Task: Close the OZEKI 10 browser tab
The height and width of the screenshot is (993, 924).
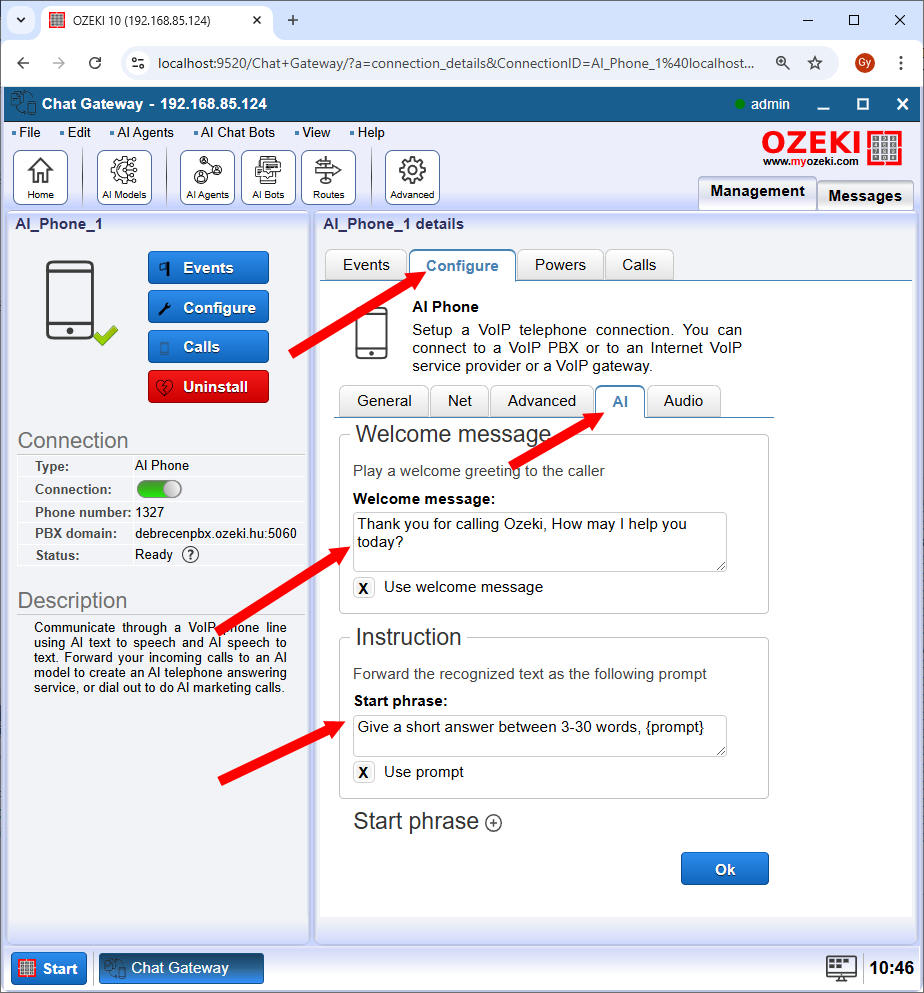Action: [x=256, y=20]
